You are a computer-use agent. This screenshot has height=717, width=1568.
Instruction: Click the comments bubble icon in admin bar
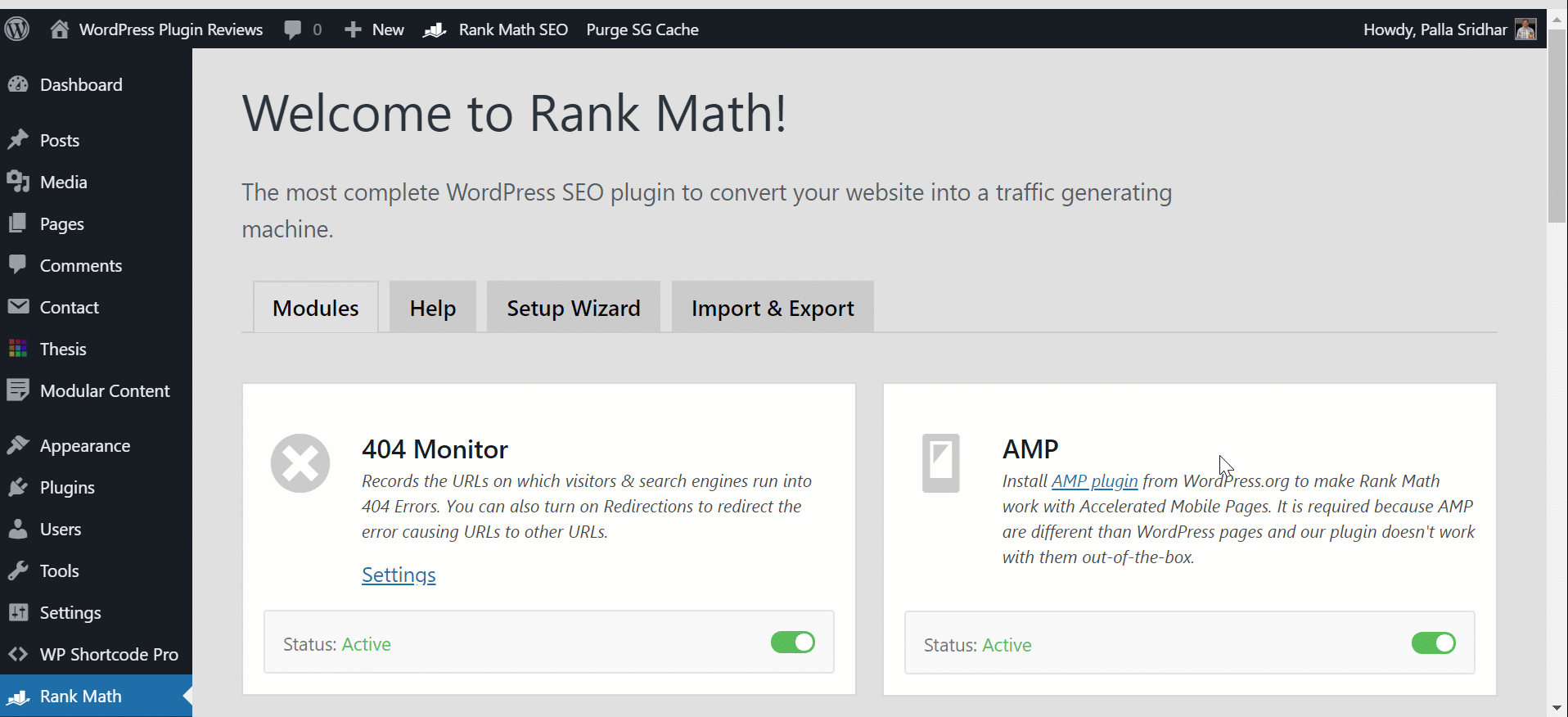coord(292,30)
